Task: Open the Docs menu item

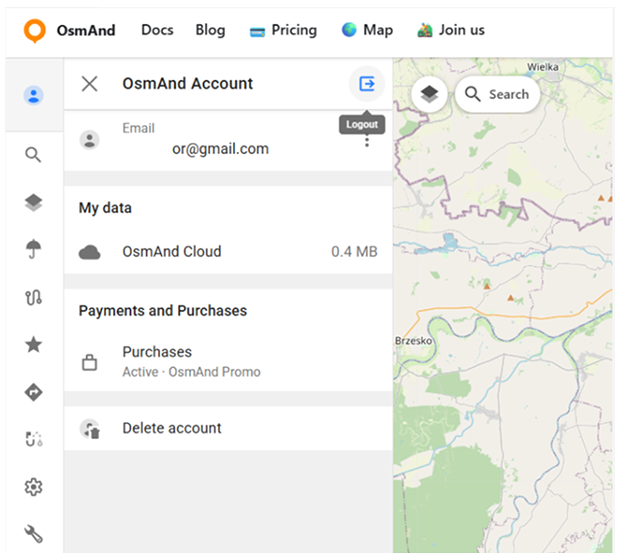Action: (157, 30)
